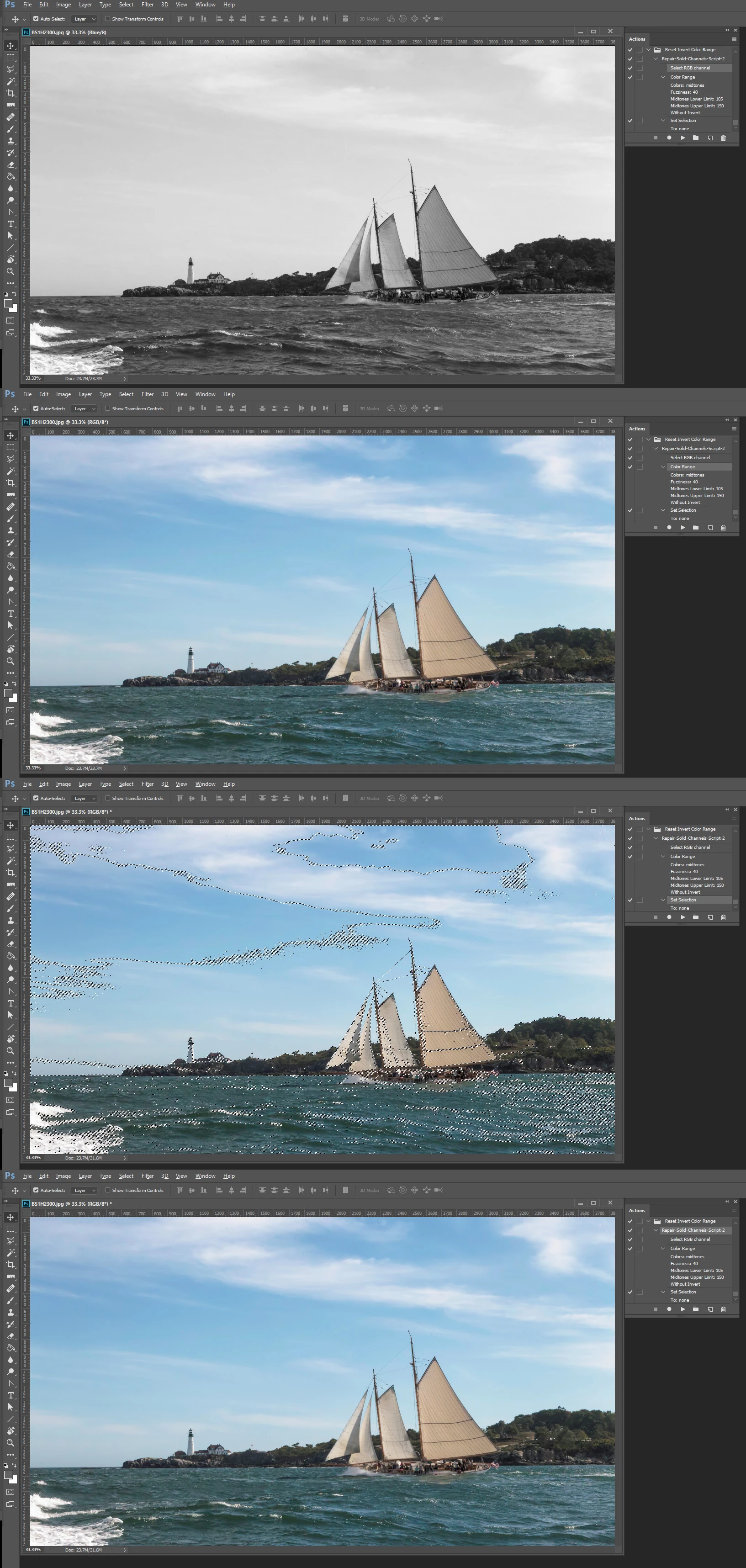Select Clone Stamp tool in grayscale Blue/8 window
746x1568 pixels.
(11, 141)
